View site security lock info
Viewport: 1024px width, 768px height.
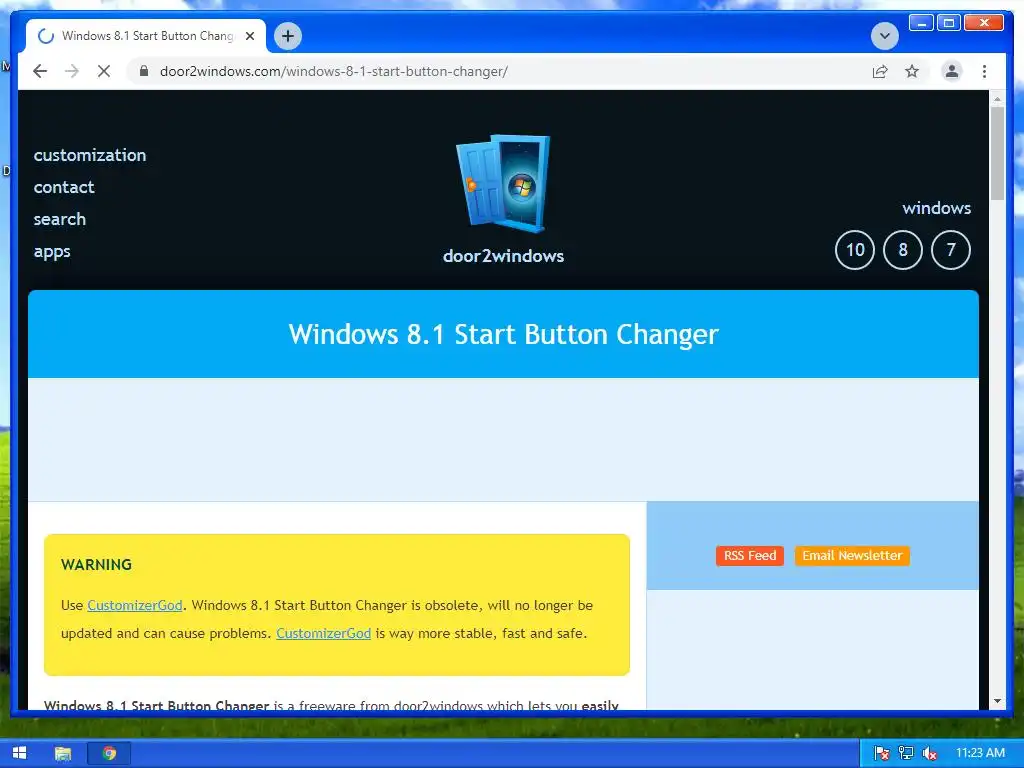[144, 71]
